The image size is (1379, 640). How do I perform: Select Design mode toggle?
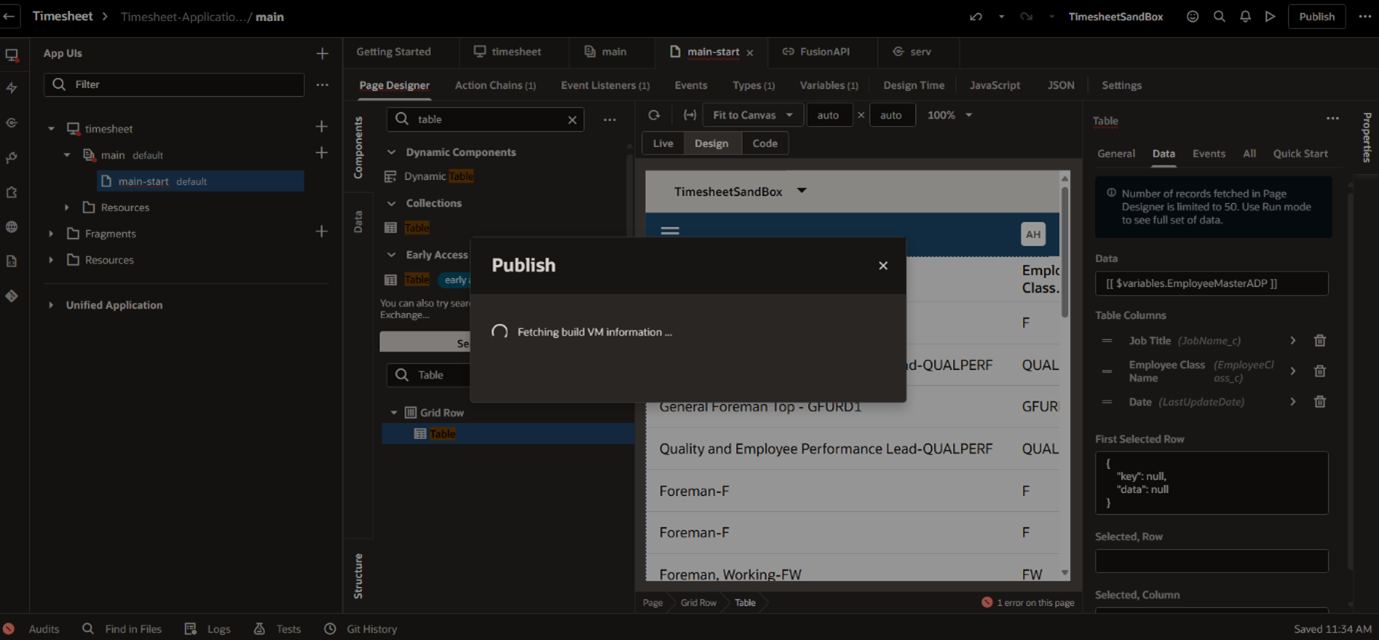[x=712, y=143]
